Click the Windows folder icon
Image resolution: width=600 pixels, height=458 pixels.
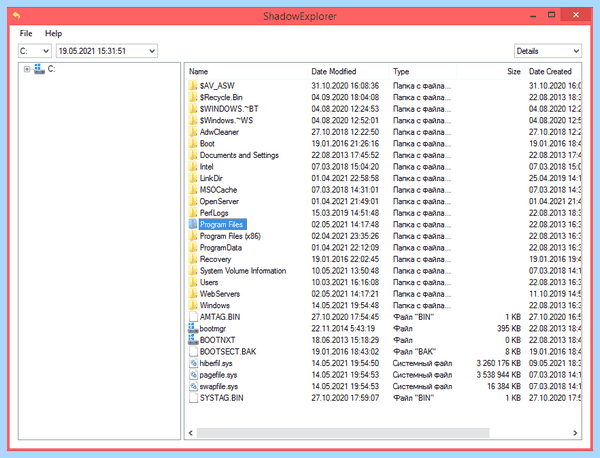coord(193,305)
